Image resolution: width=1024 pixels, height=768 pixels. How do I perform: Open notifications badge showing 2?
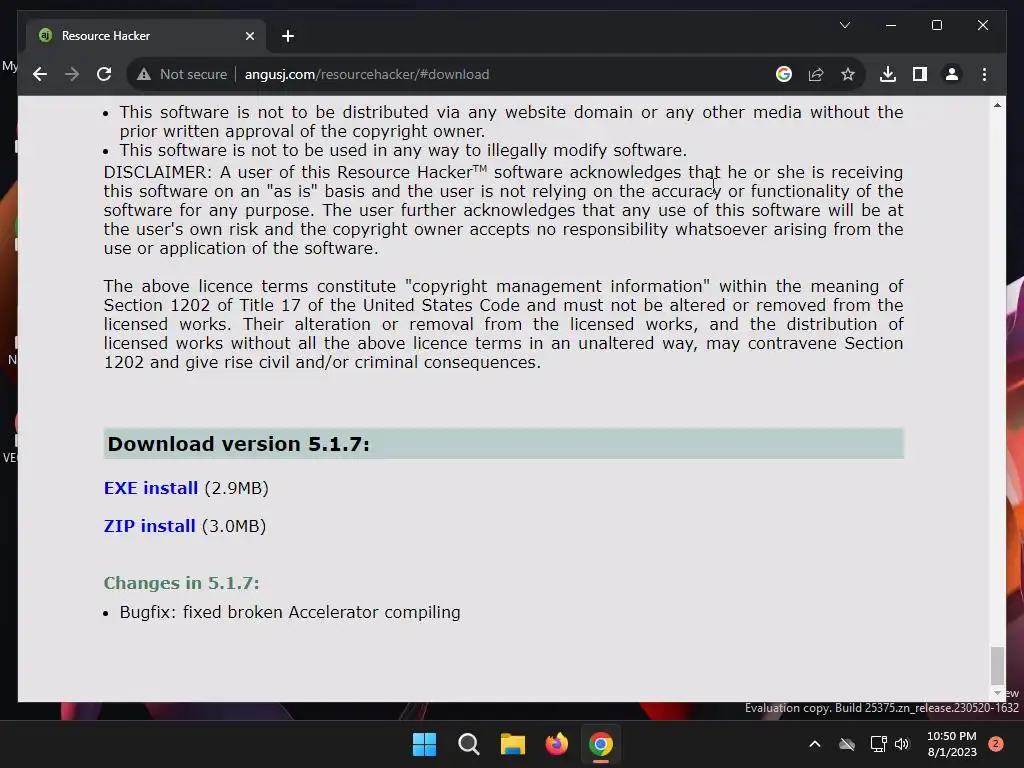click(996, 743)
